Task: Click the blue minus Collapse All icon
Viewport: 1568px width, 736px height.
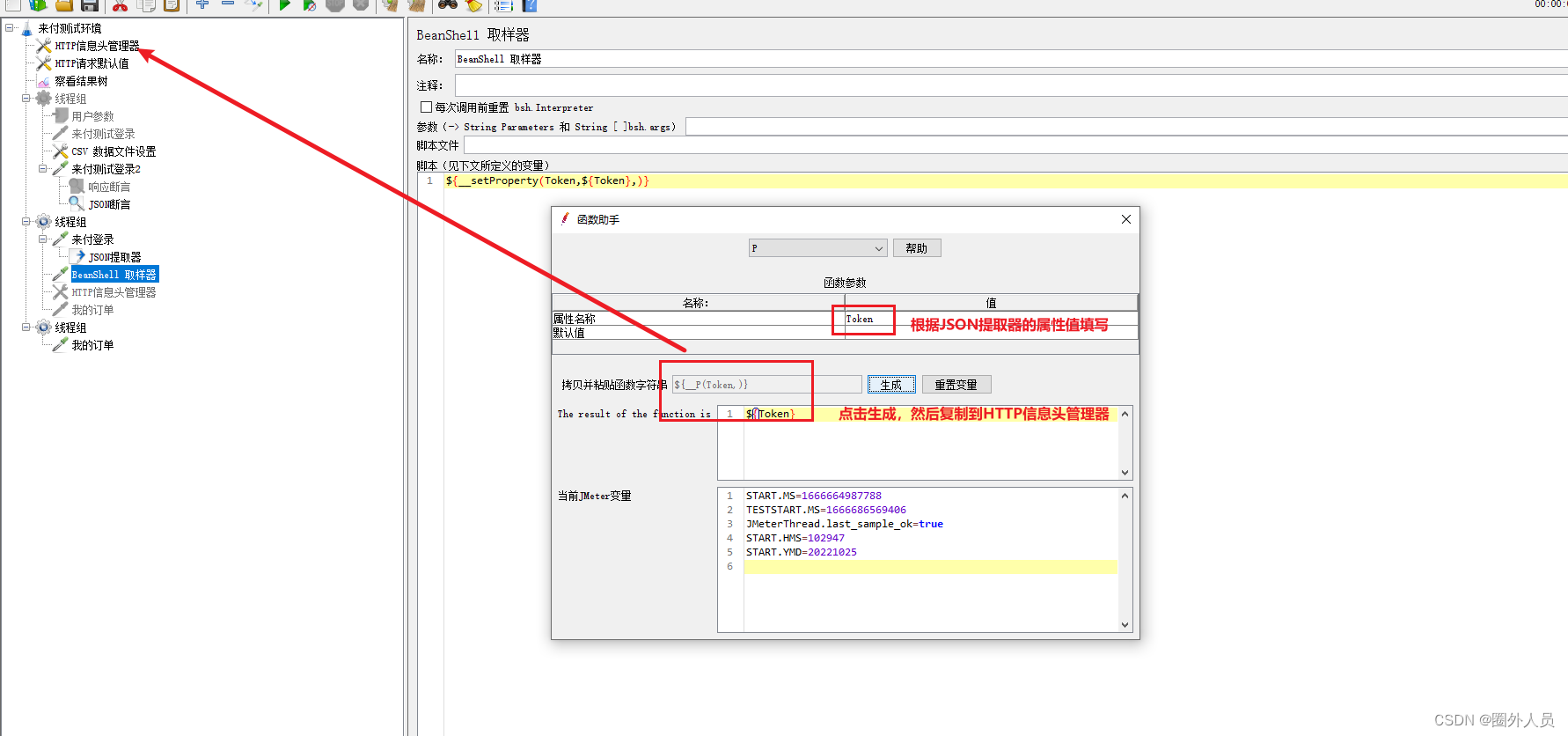Action: (228, 4)
